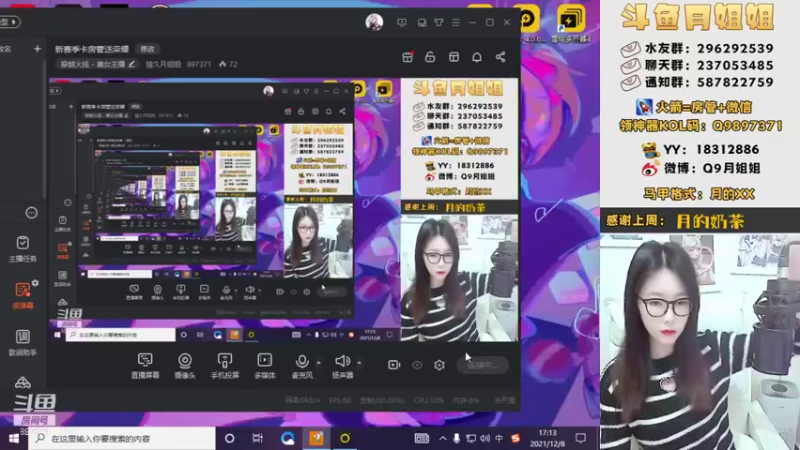
Task: Expand the speaker options arrow
Action: [359, 363]
